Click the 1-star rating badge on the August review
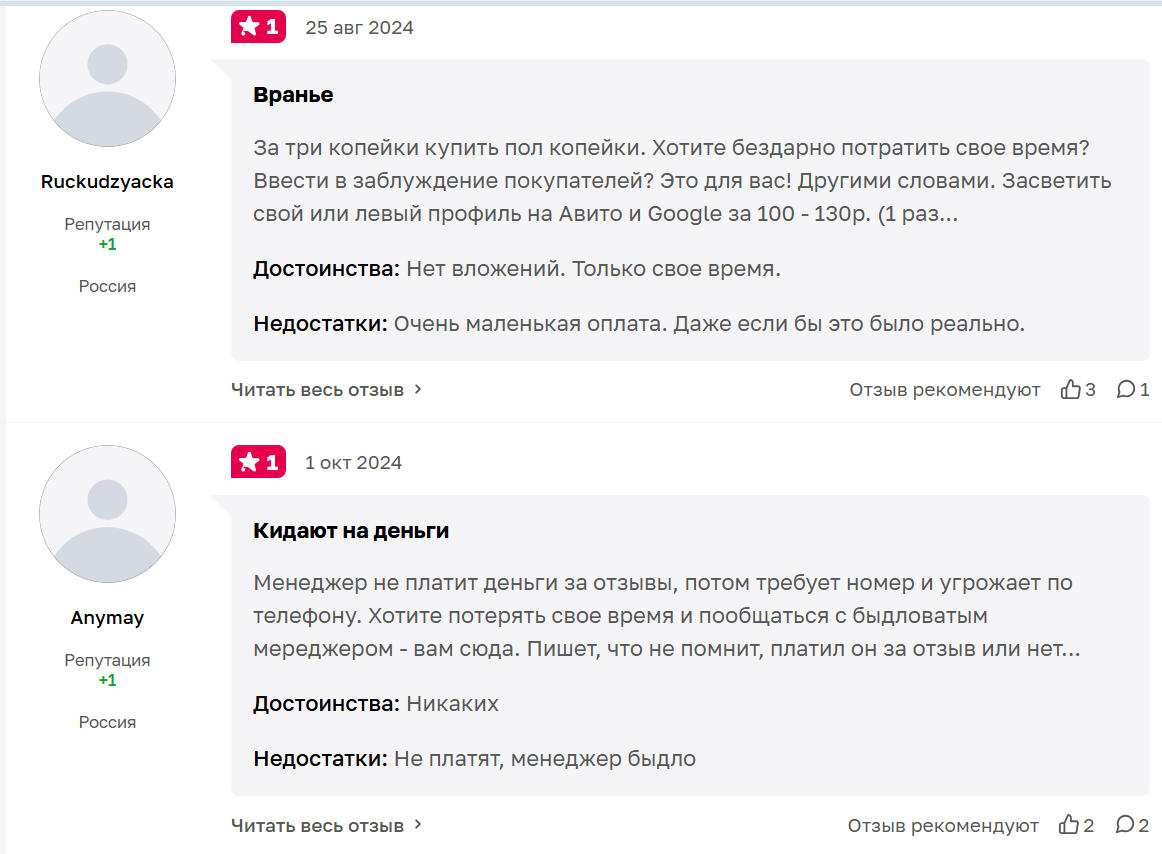 click(258, 27)
